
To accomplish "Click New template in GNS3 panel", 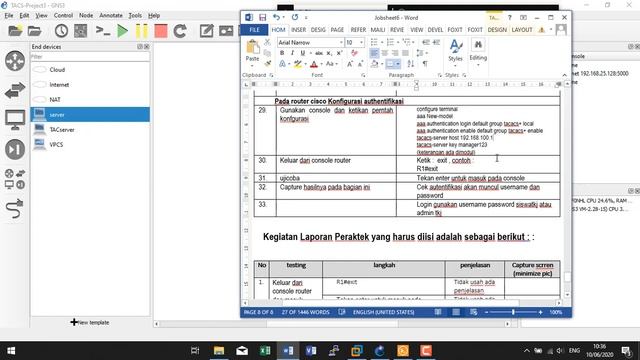I will (90, 322).
